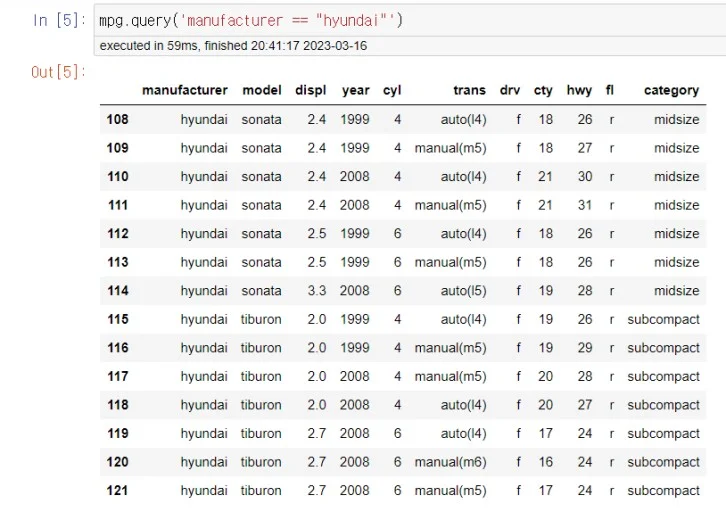Screen dimensions: 726x512
Task: Click the cty column header
Action: pyautogui.click(x=543, y=90)
